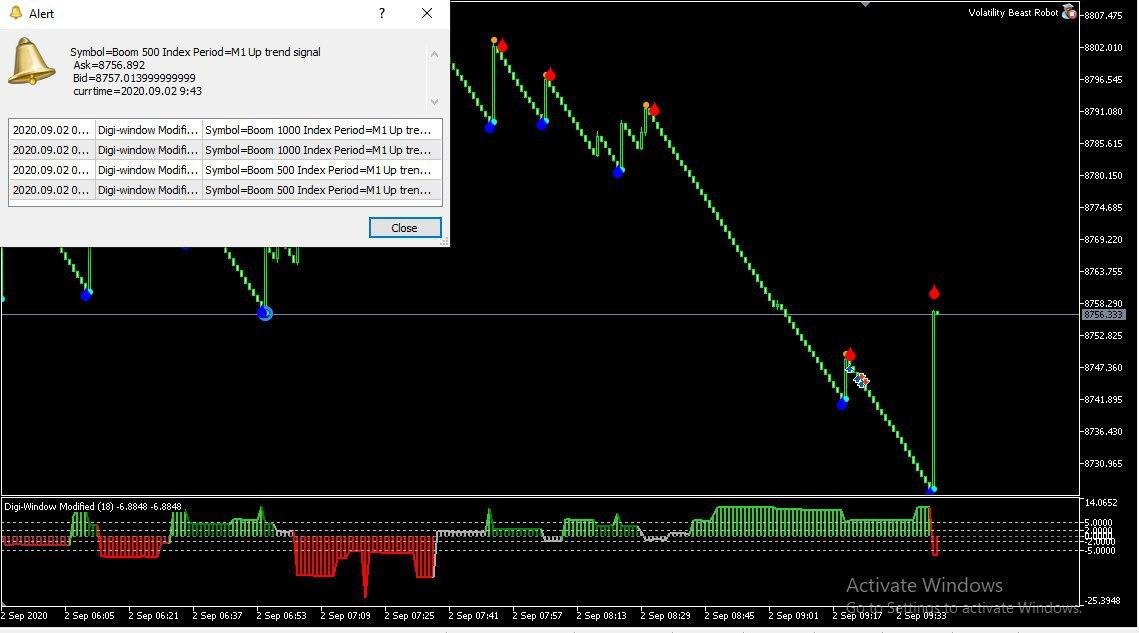
Task: Click the 8802.010 price scale label
Action: pos(1103,47)
